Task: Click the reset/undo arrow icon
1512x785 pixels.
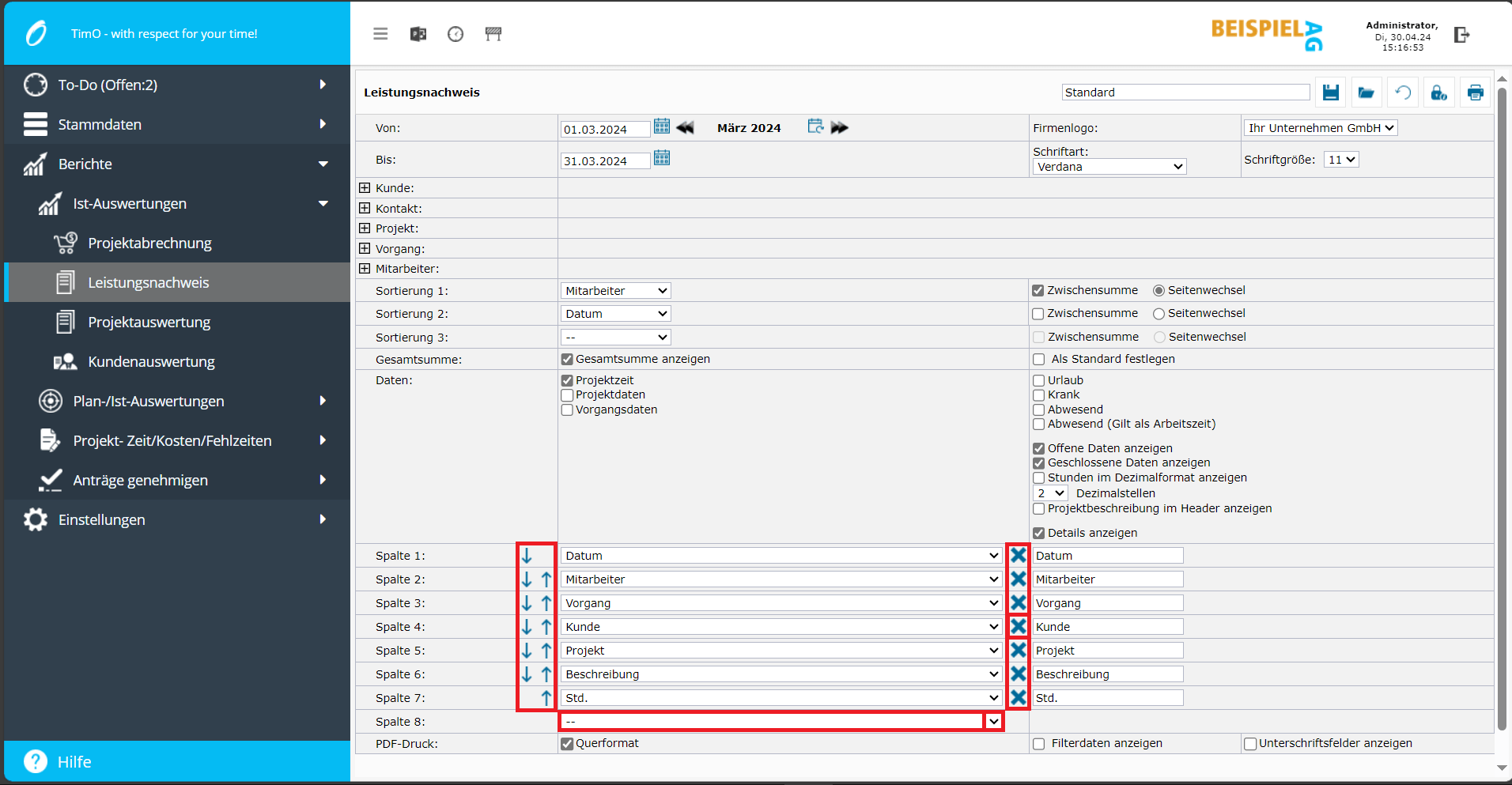Action: click(x=1402, y=92)
